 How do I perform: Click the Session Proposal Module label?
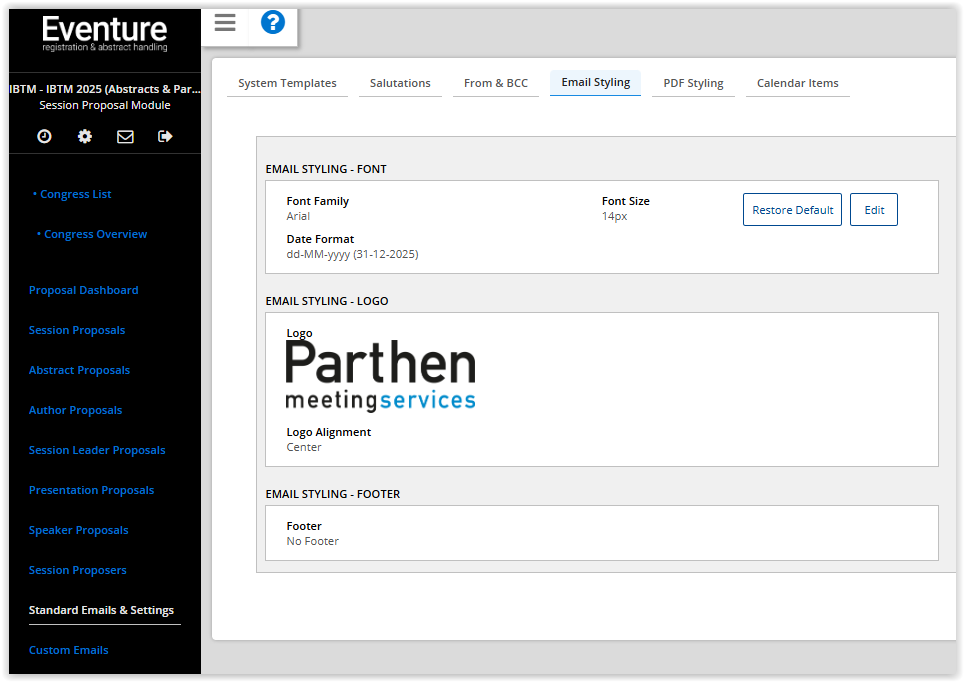click(105, 105)
